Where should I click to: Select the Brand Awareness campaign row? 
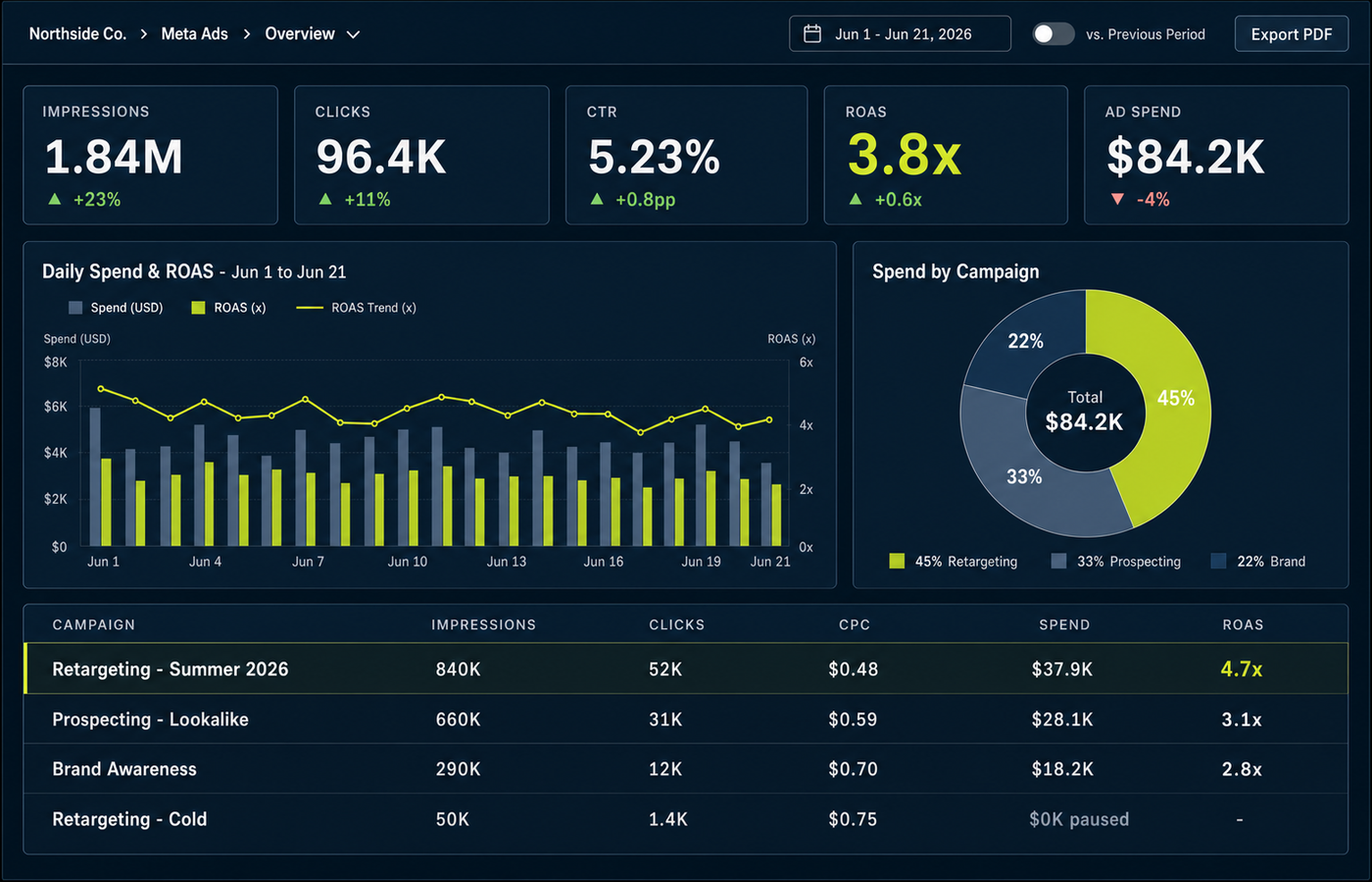686,769
